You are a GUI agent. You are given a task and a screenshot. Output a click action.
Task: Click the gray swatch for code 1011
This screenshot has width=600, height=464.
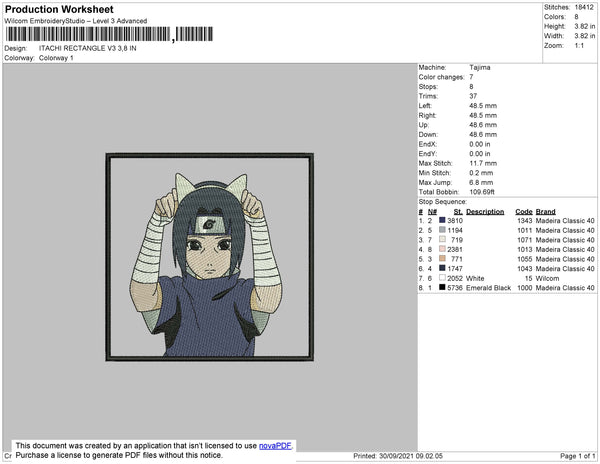pyautogui.click(x=442, y=230)
